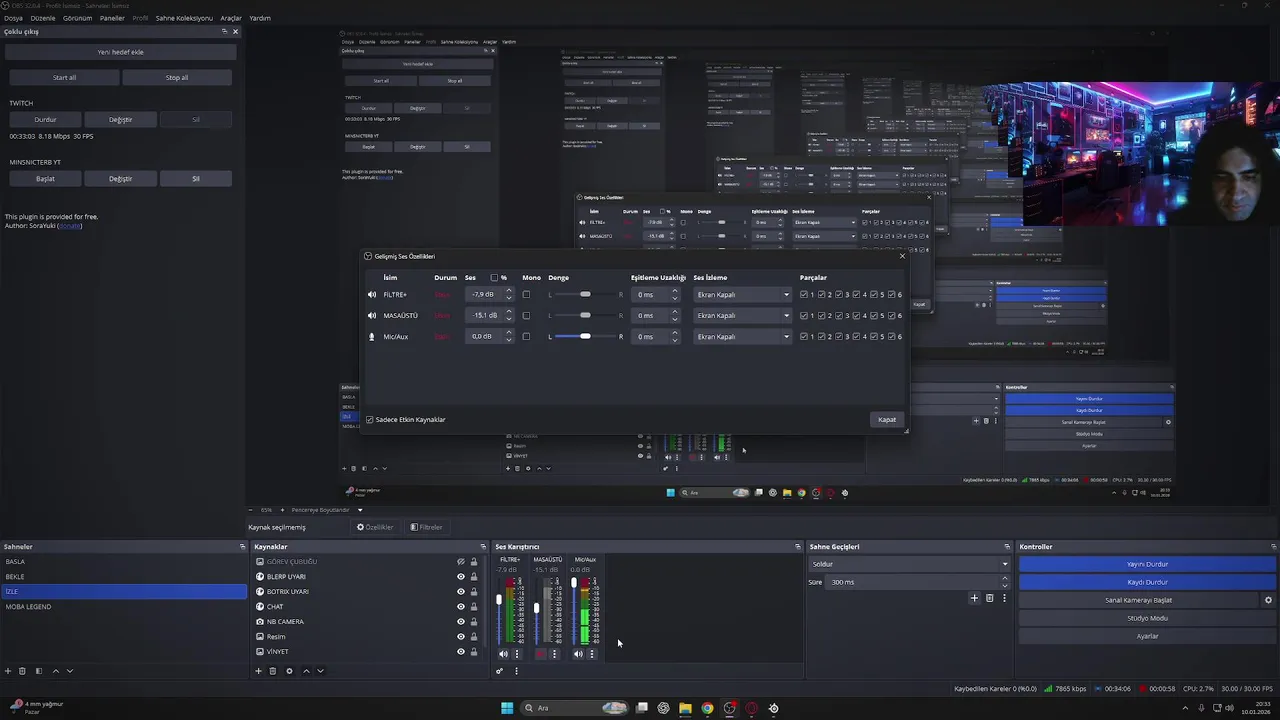Screen dimensions: 1280x720
Task: Open Pencereye Boyutlandır scaling dropdown
Action: pyautogui.click(x=327, y=510)
